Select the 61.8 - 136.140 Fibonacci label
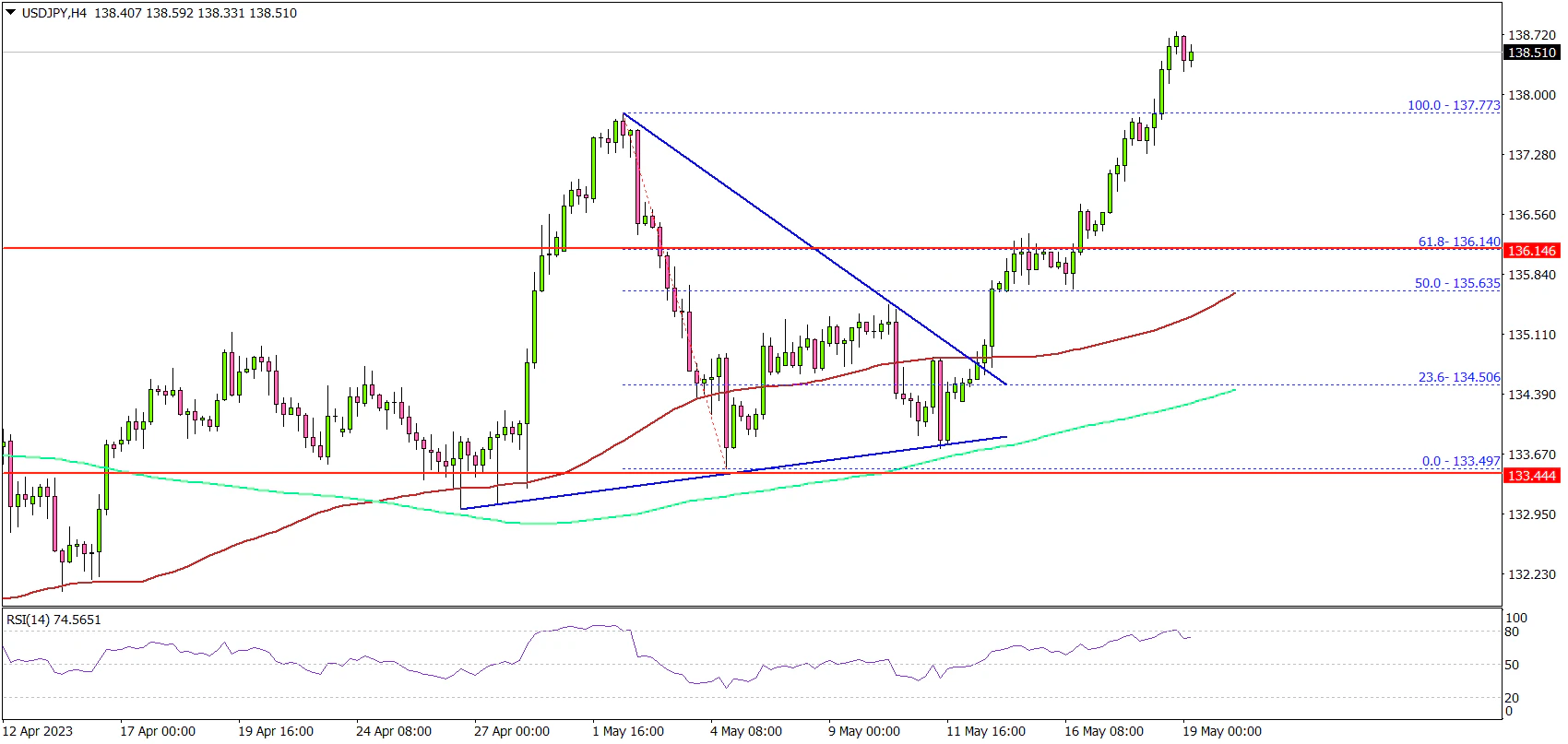Viewport: 1568px width, 744px height. click(x=1458, y=242)
